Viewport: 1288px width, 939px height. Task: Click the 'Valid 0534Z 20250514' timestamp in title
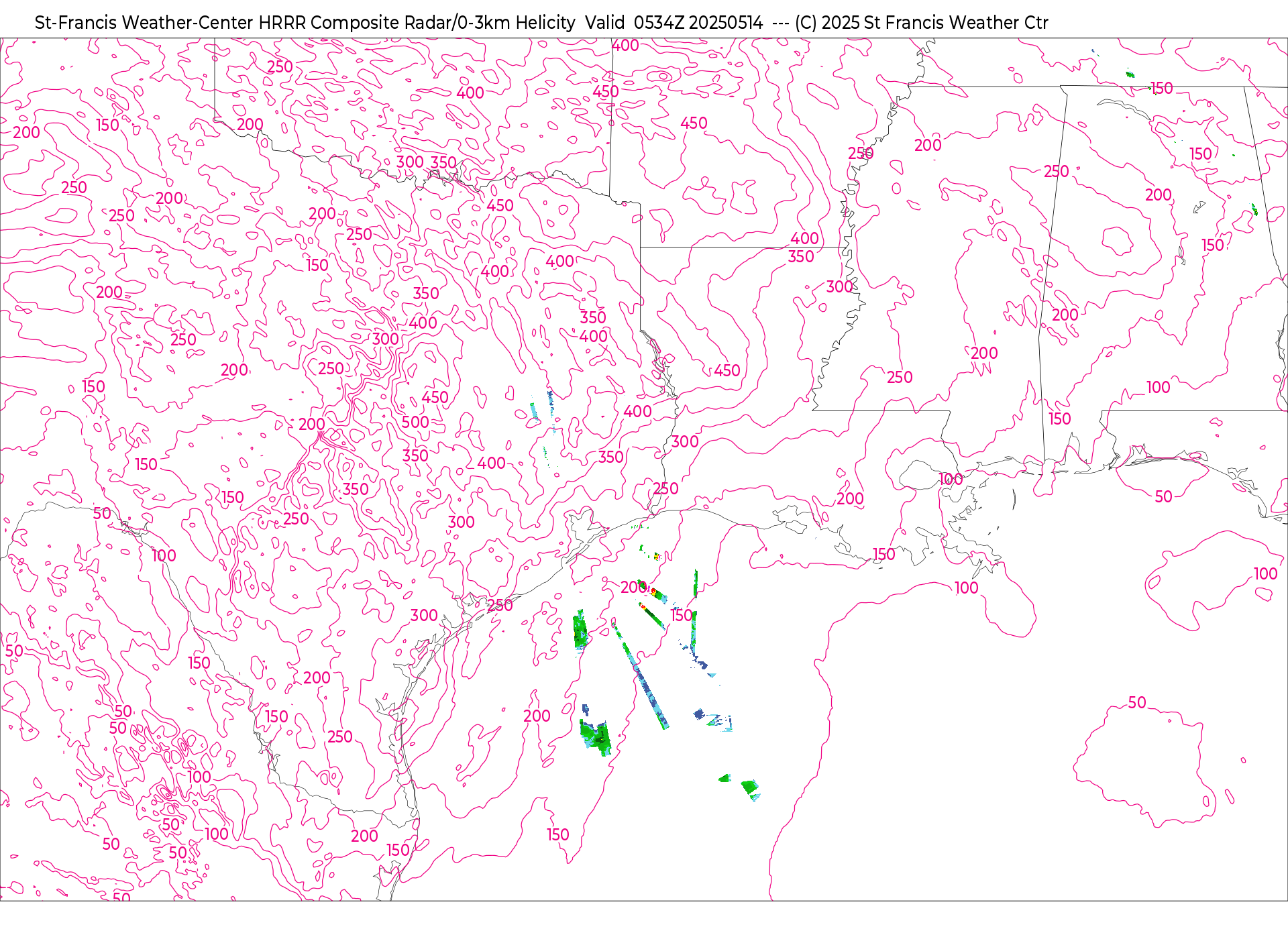click(x=674, y=23)
